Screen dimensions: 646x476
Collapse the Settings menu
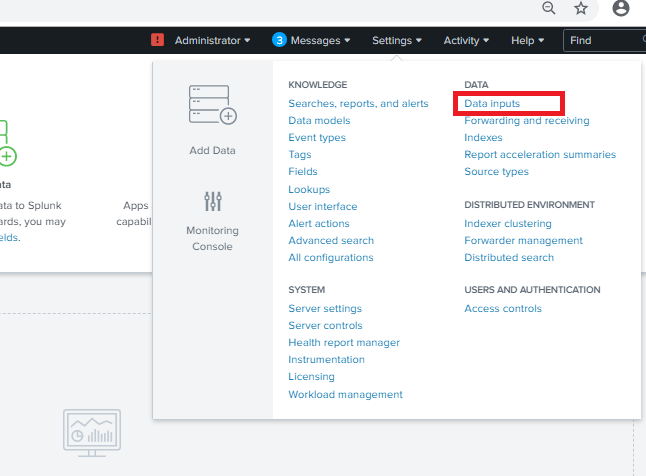[x=397, y=40]
